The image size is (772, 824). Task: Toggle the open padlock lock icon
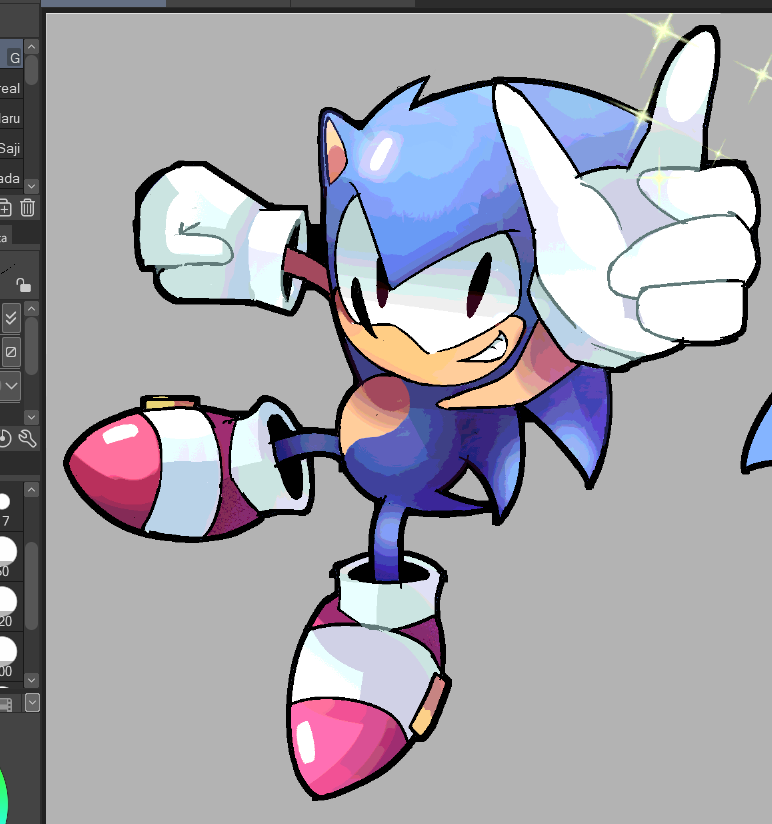(24, 285)
